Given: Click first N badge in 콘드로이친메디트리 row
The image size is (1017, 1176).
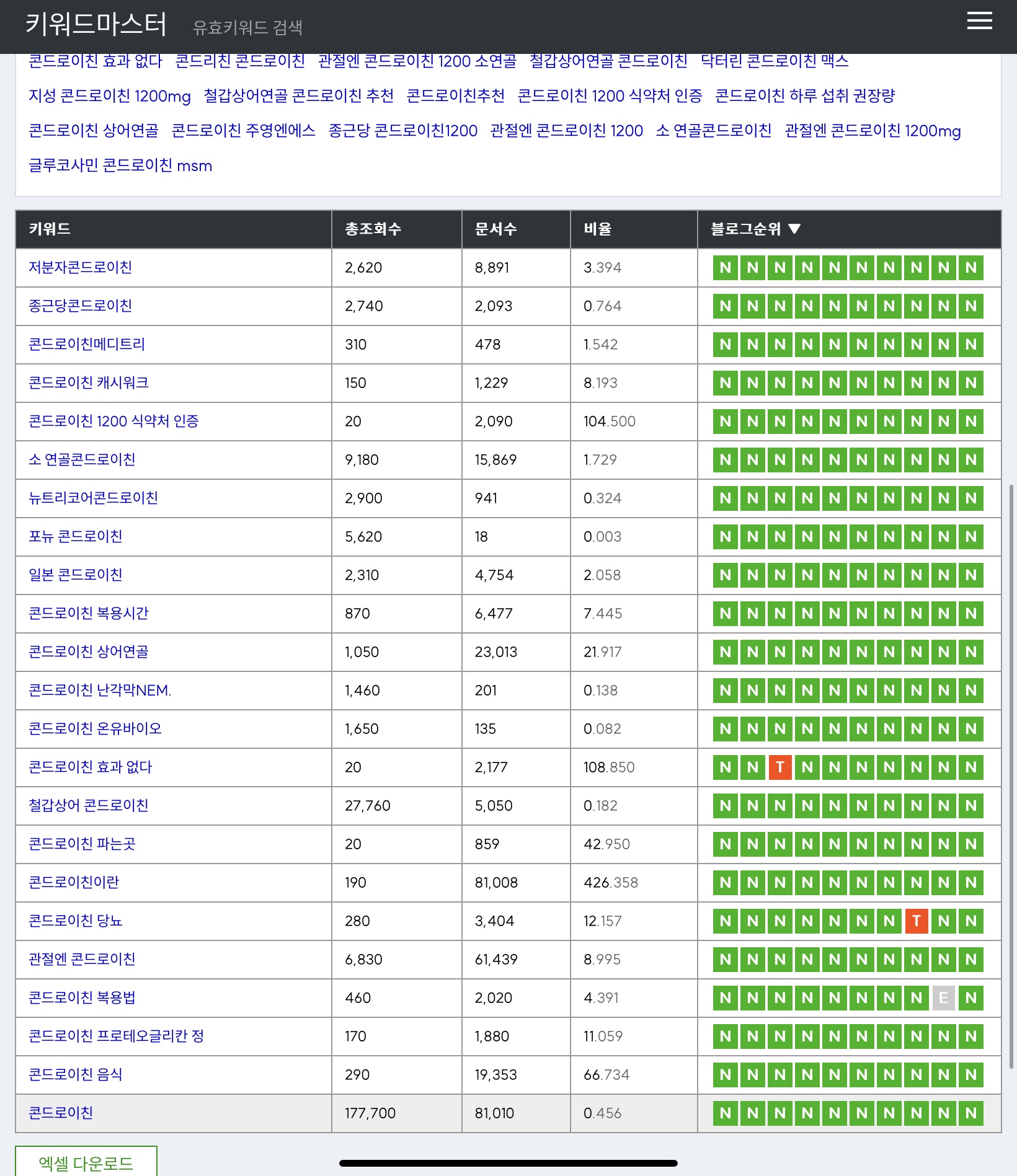Looking at the screenshot, I should (x=726, y=345).
